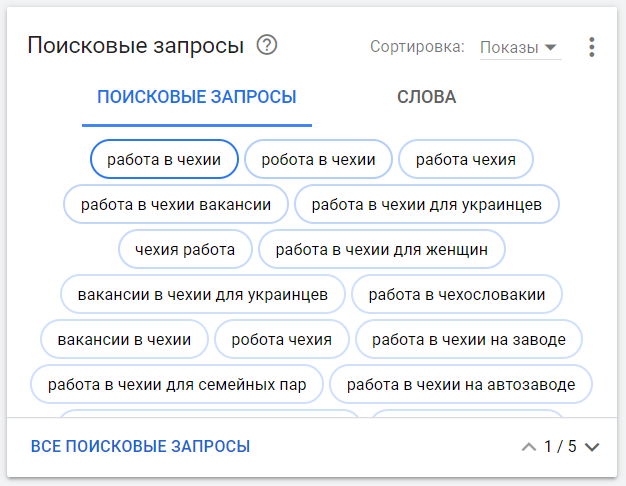Select 'работа в чехии для украинцев' chip
This screenshot has width=626, height=486.
pyautogui.click(x=426, y=204)
